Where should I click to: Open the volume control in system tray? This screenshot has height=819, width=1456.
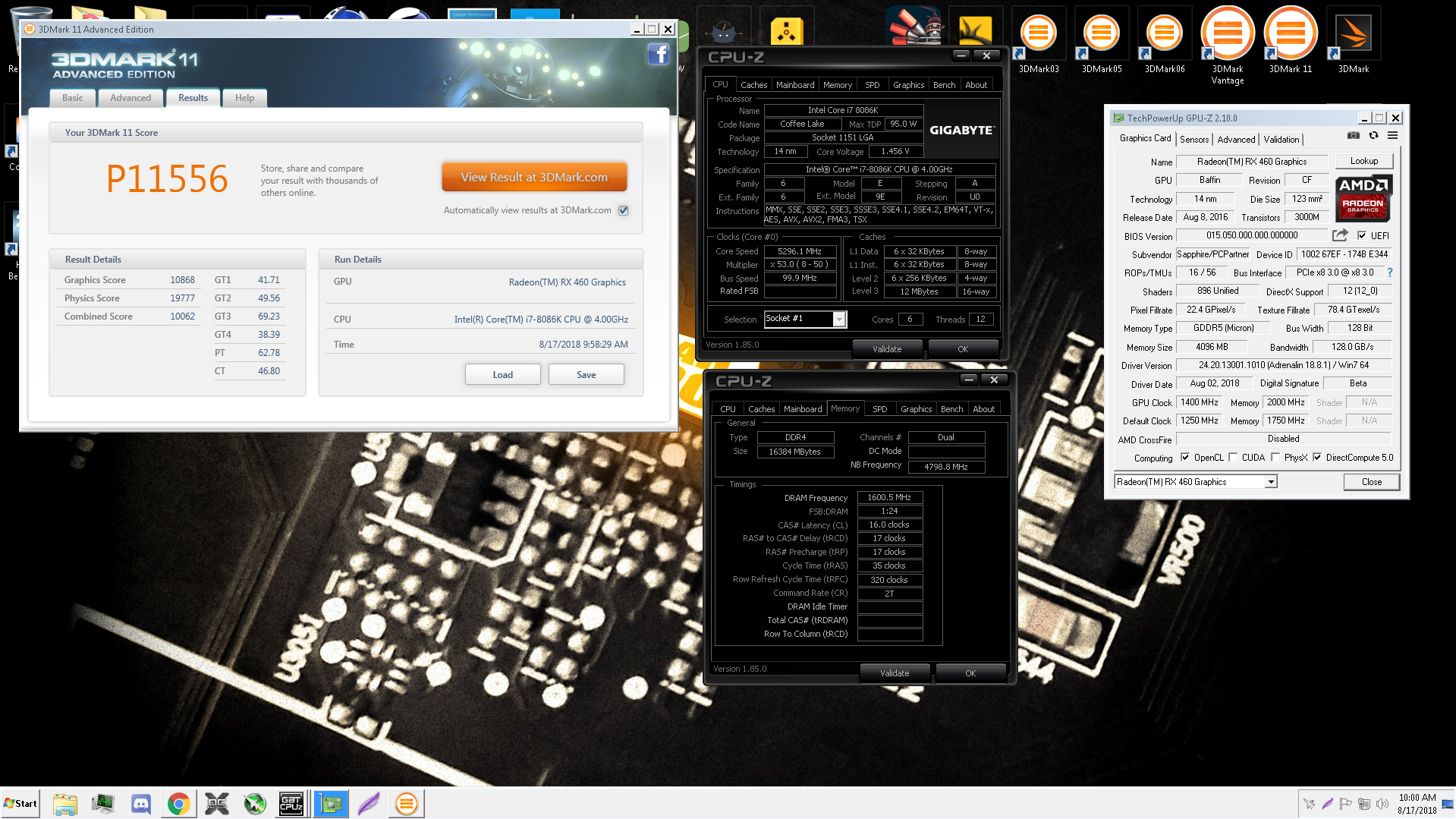pos(1382,804)
